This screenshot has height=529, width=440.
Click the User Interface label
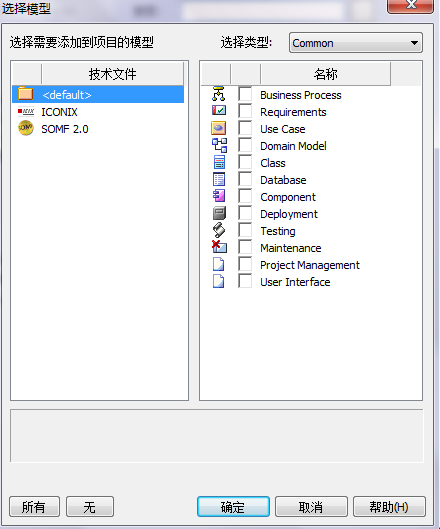(x=295, y=282)
